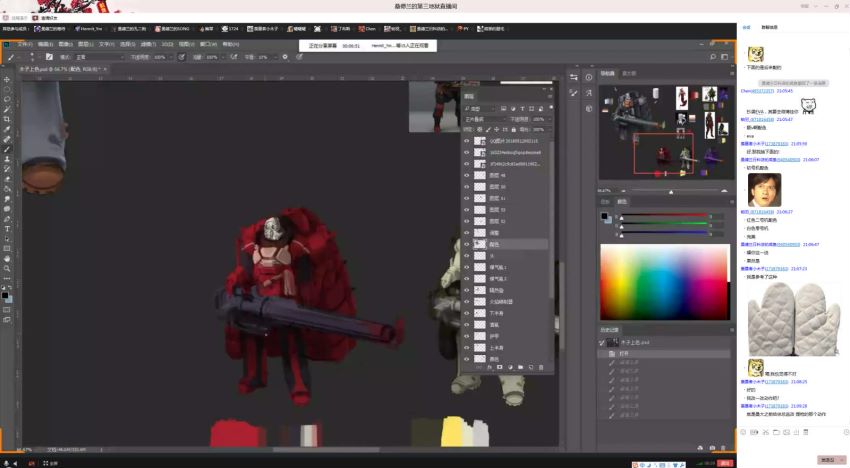Screen dimensions: 850x468
Task: Click the send button in chat window
Action: (x=827, y=460)
